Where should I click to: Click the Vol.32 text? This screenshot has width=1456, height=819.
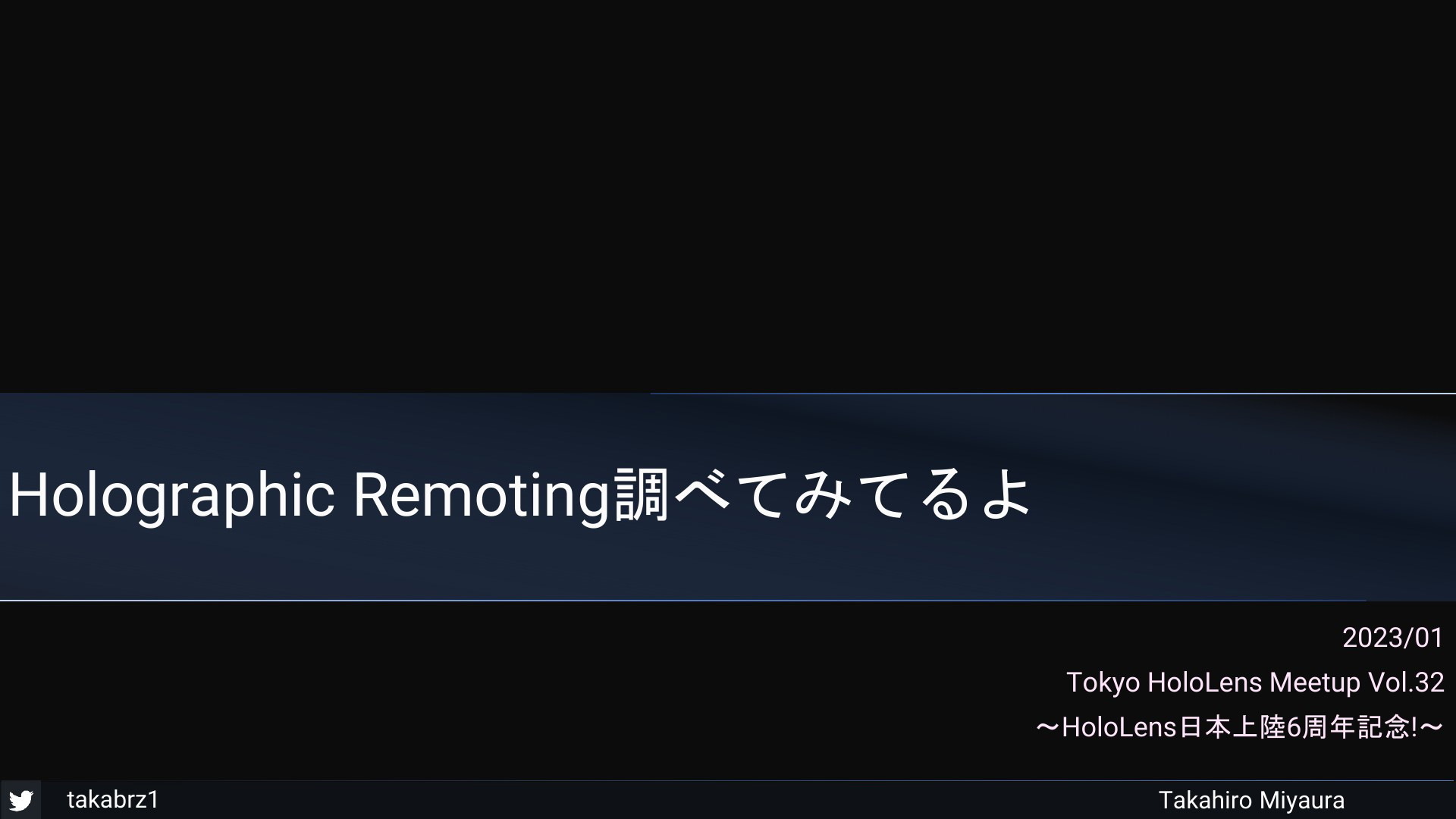coord(1406,682)
